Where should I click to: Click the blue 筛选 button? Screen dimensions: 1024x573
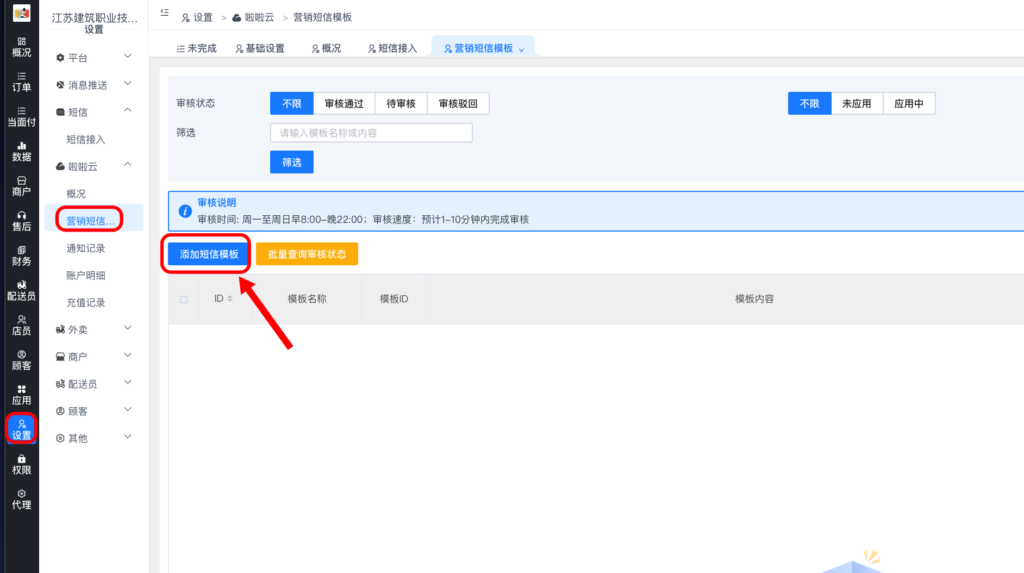(291, 162)
